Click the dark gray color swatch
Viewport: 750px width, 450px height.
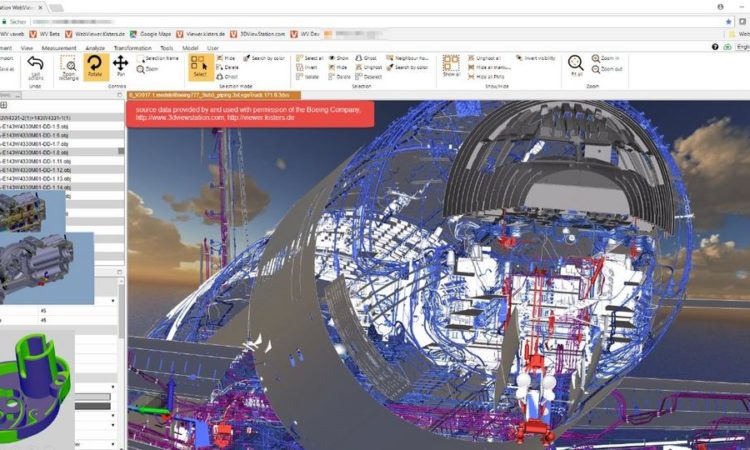[x=93, y=406]
